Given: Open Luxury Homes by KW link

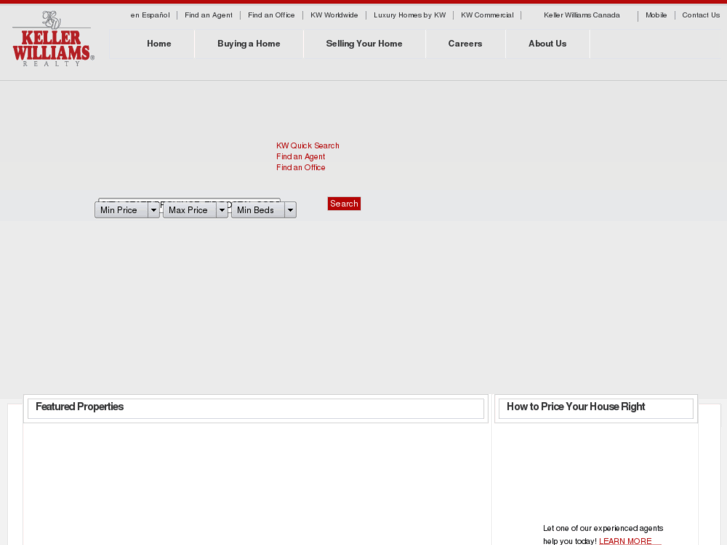Looking at the screenshot, I should point(410,15).
